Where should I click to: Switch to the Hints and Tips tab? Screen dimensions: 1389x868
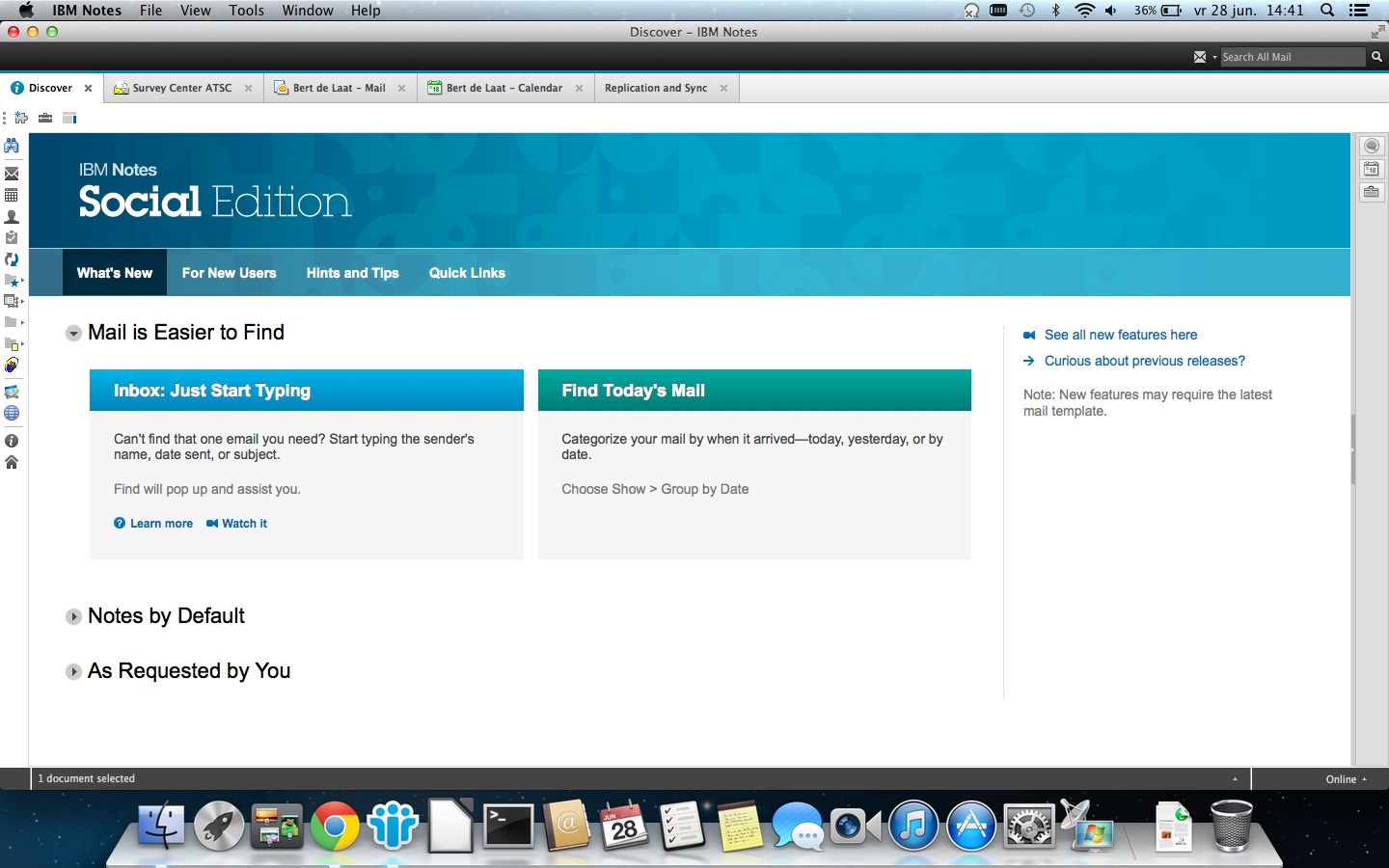(x=353, y=273)
